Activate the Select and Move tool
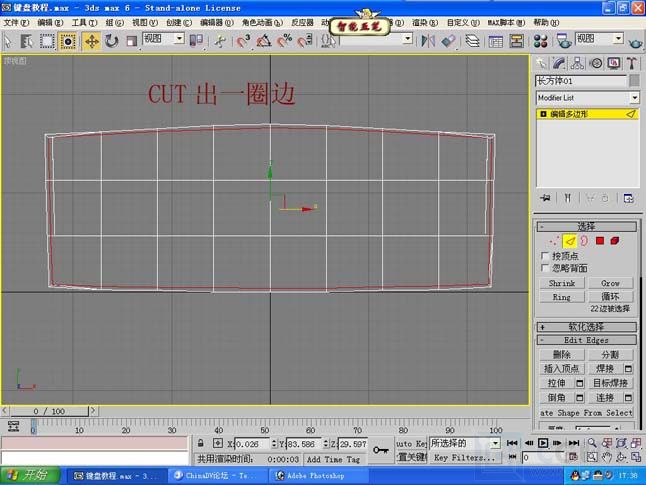The width and height of the screenshot is (646, 485). (91, 41)
